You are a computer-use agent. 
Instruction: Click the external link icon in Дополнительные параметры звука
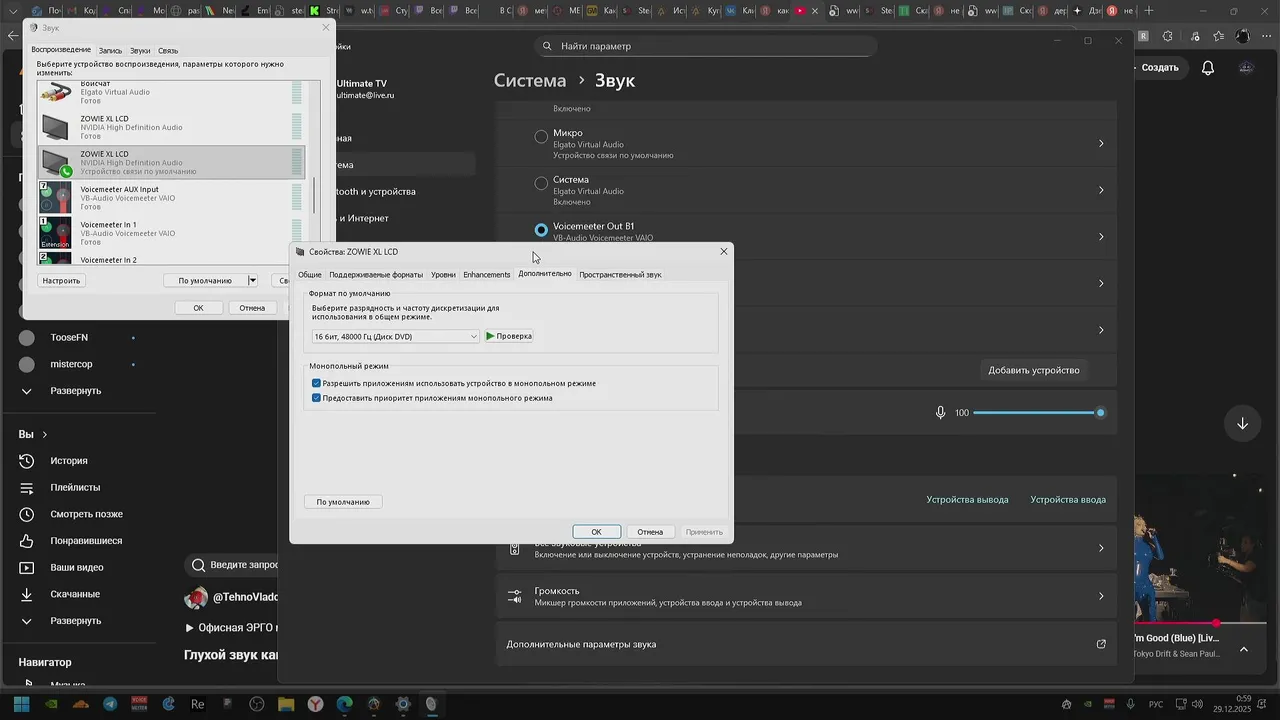1101,644
